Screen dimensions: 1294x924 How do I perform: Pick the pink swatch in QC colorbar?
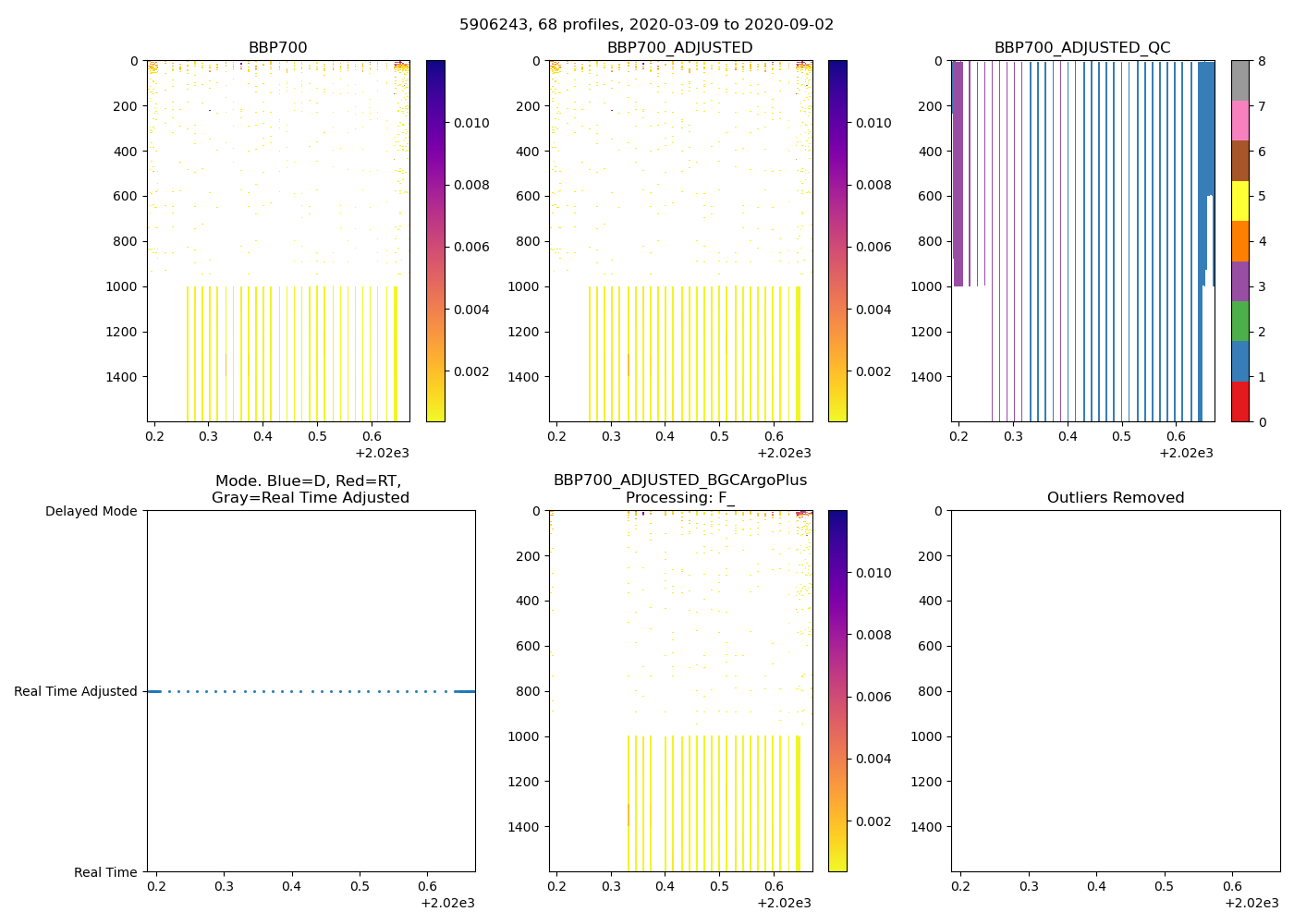(x=1239, y=121)
